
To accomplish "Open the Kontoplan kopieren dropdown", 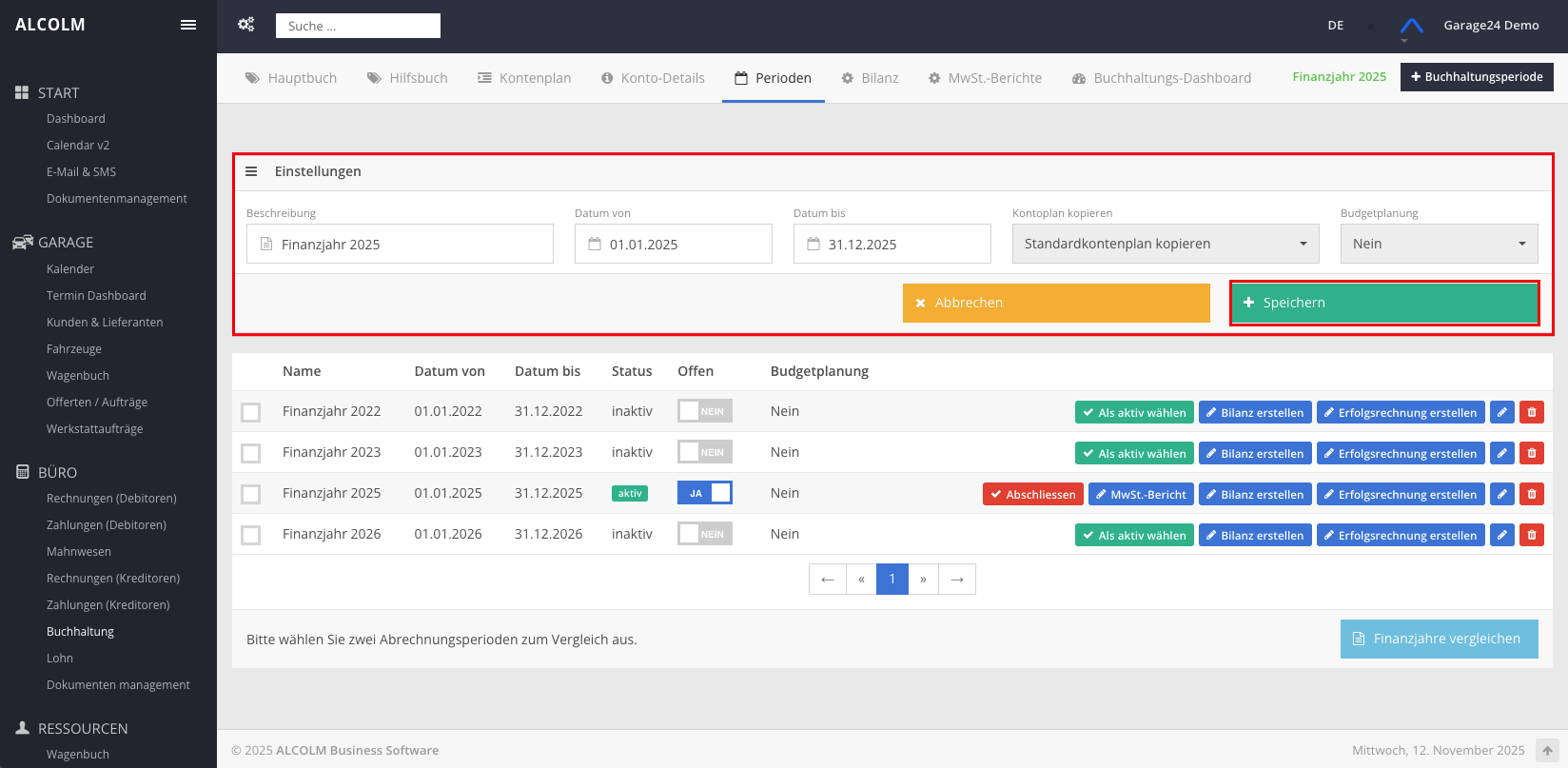I will [1165, 244].
